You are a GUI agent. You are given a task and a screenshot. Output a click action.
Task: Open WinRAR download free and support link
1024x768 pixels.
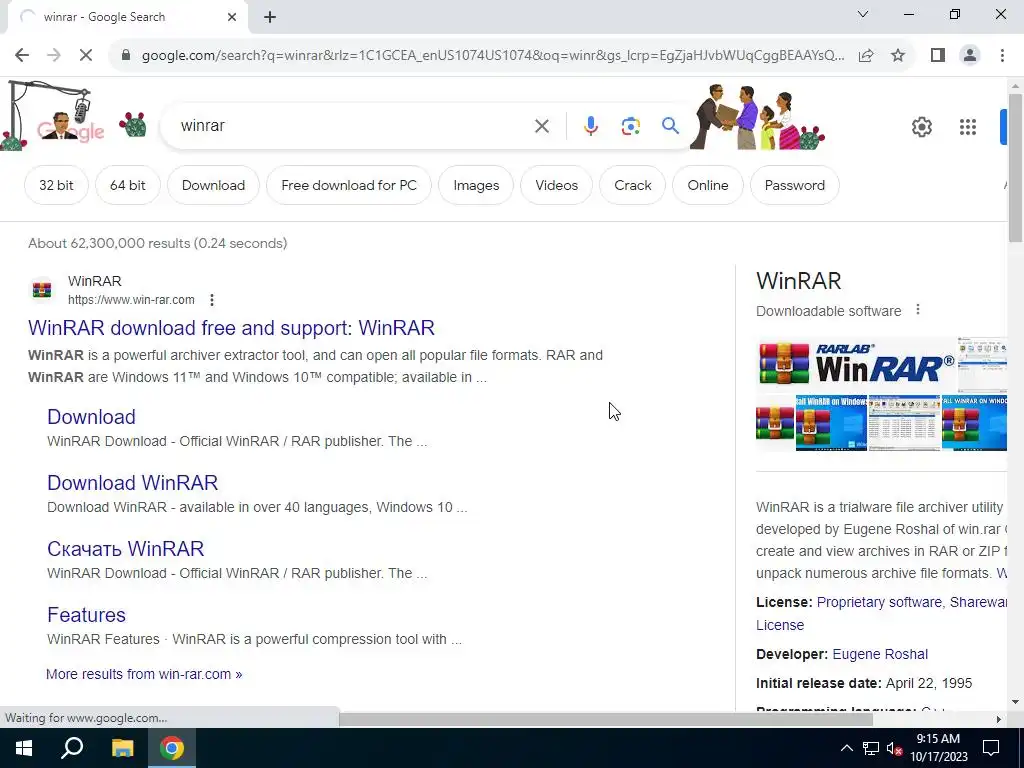click(x=231, y=328)
